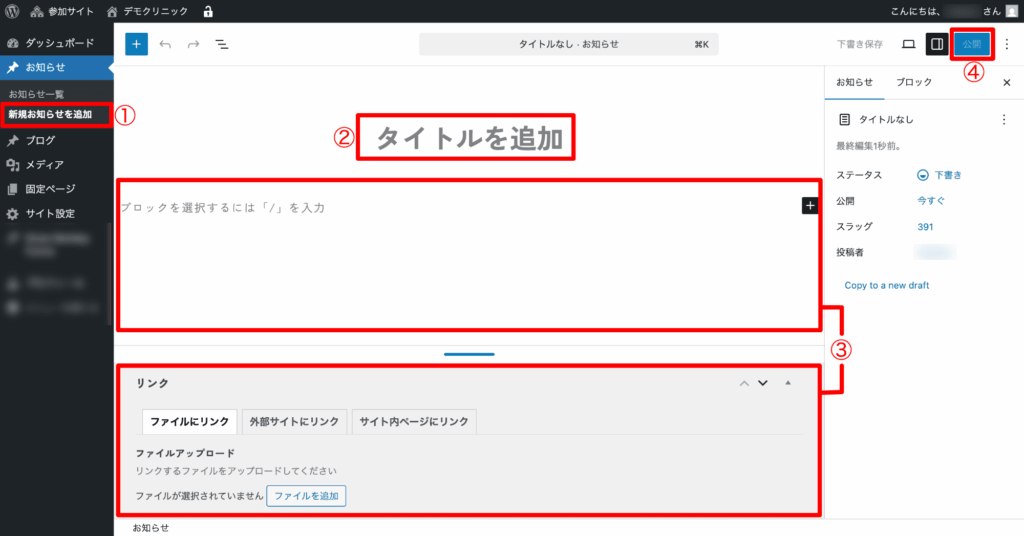The width and height of the screenshot is (1024, 536).
Task: Switch to the ブロック tab in sidebar
Action: coord(914,82)
